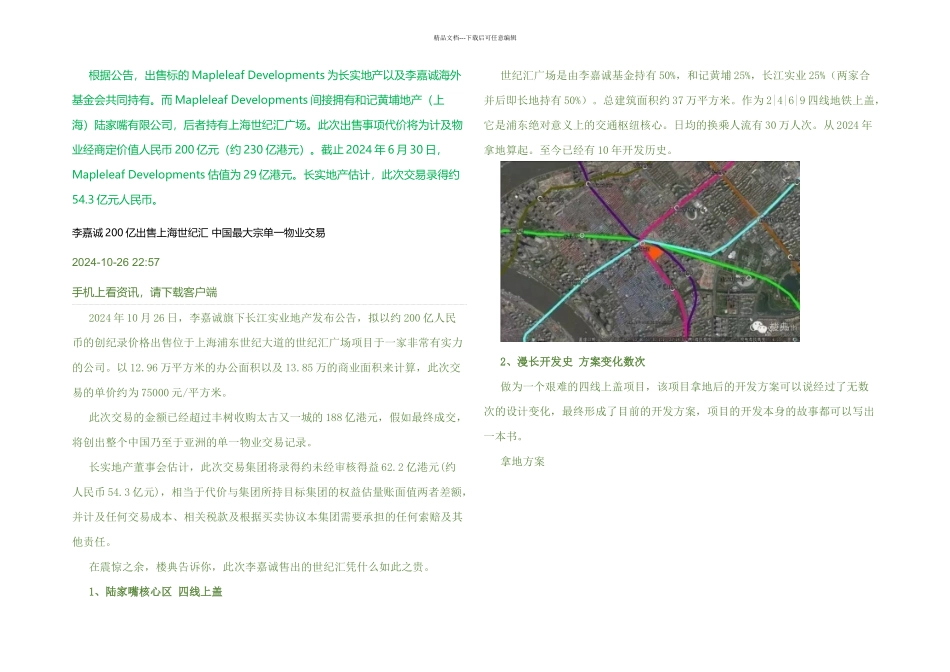Click the line starting '次的设计变化，最终形成了'

(679, 411)
